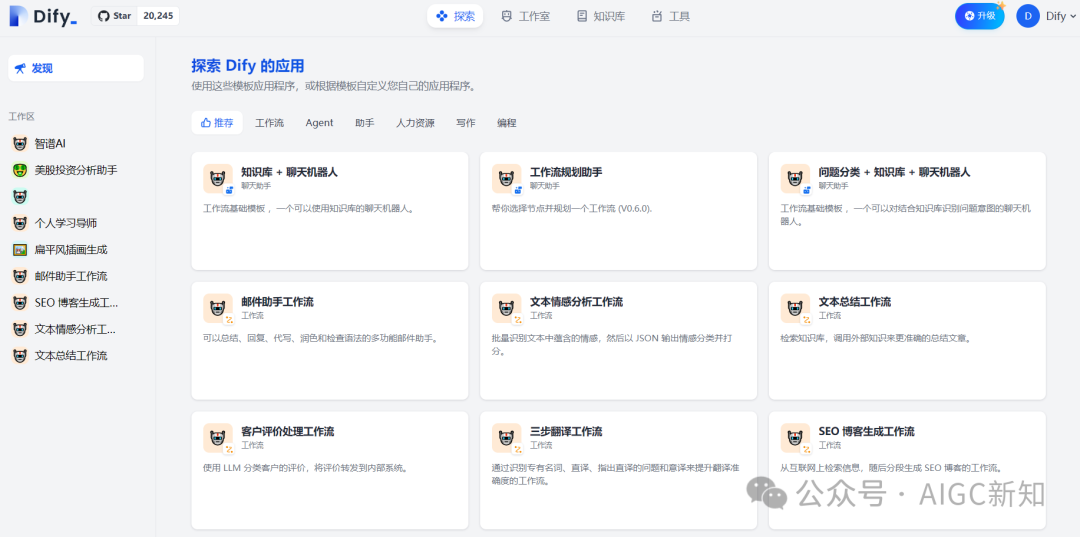This screenshot has width=1080, height=537.
Task: Click the 邮件助手工作流 card title
Action: point(278,302)
